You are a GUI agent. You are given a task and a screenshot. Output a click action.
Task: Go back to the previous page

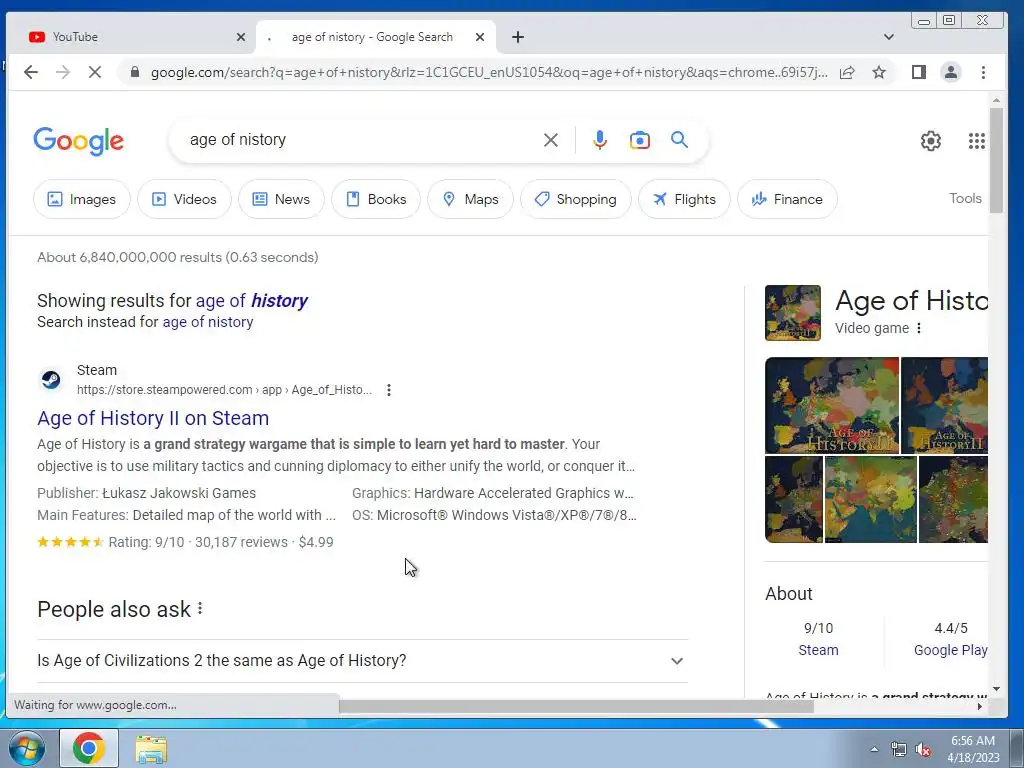pos(31,72)
